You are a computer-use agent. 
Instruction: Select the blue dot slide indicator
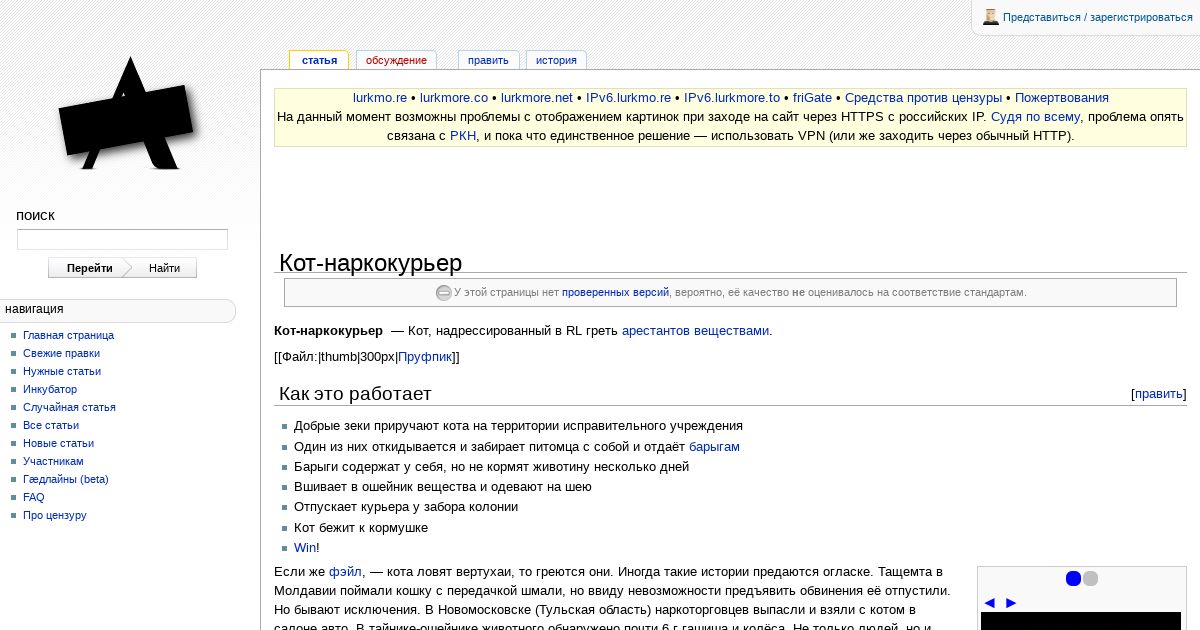pyautogui.click(x=1073, y=579)
